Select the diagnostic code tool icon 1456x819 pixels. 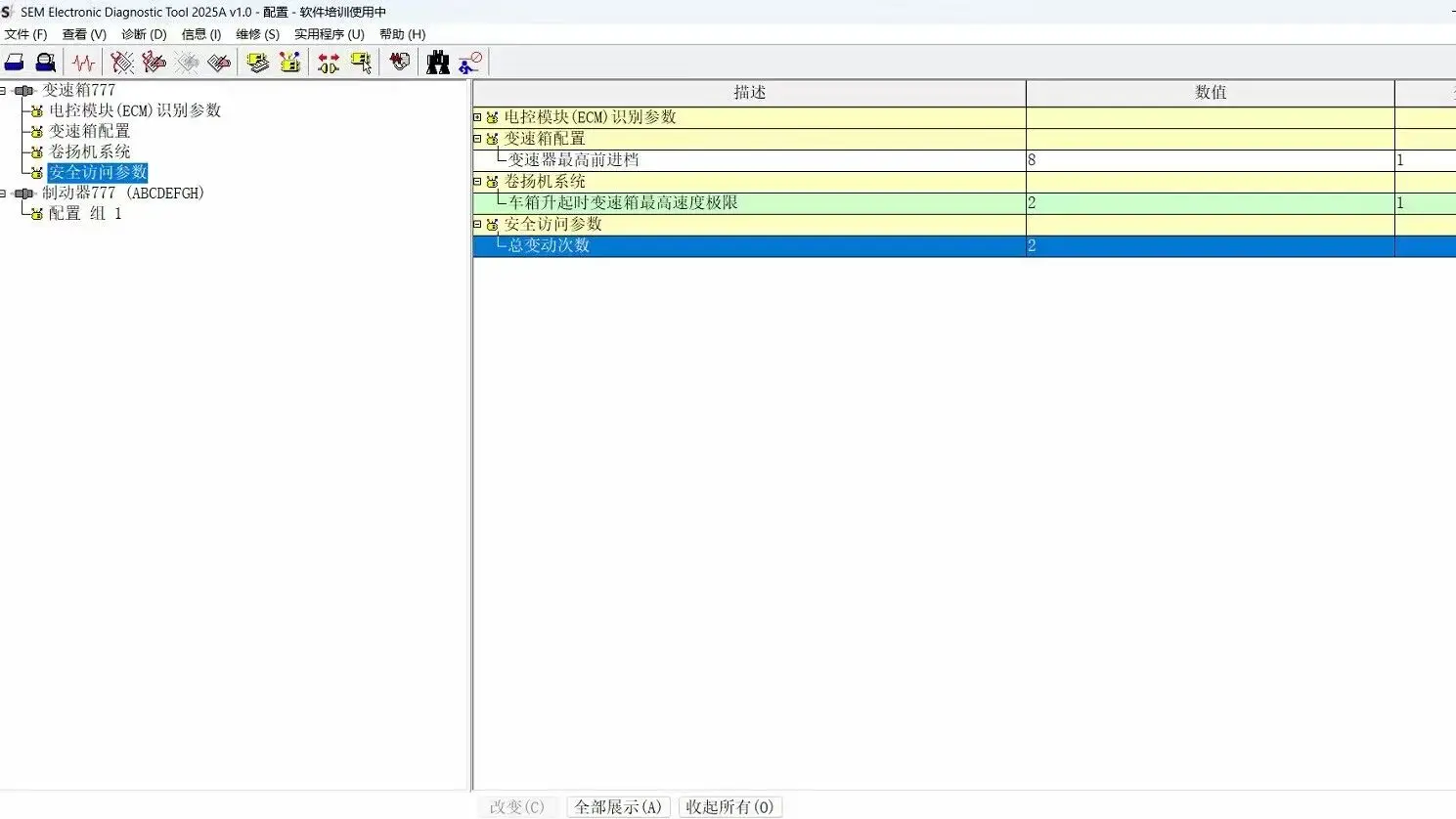pyautogui.click(x=122, y=62)
